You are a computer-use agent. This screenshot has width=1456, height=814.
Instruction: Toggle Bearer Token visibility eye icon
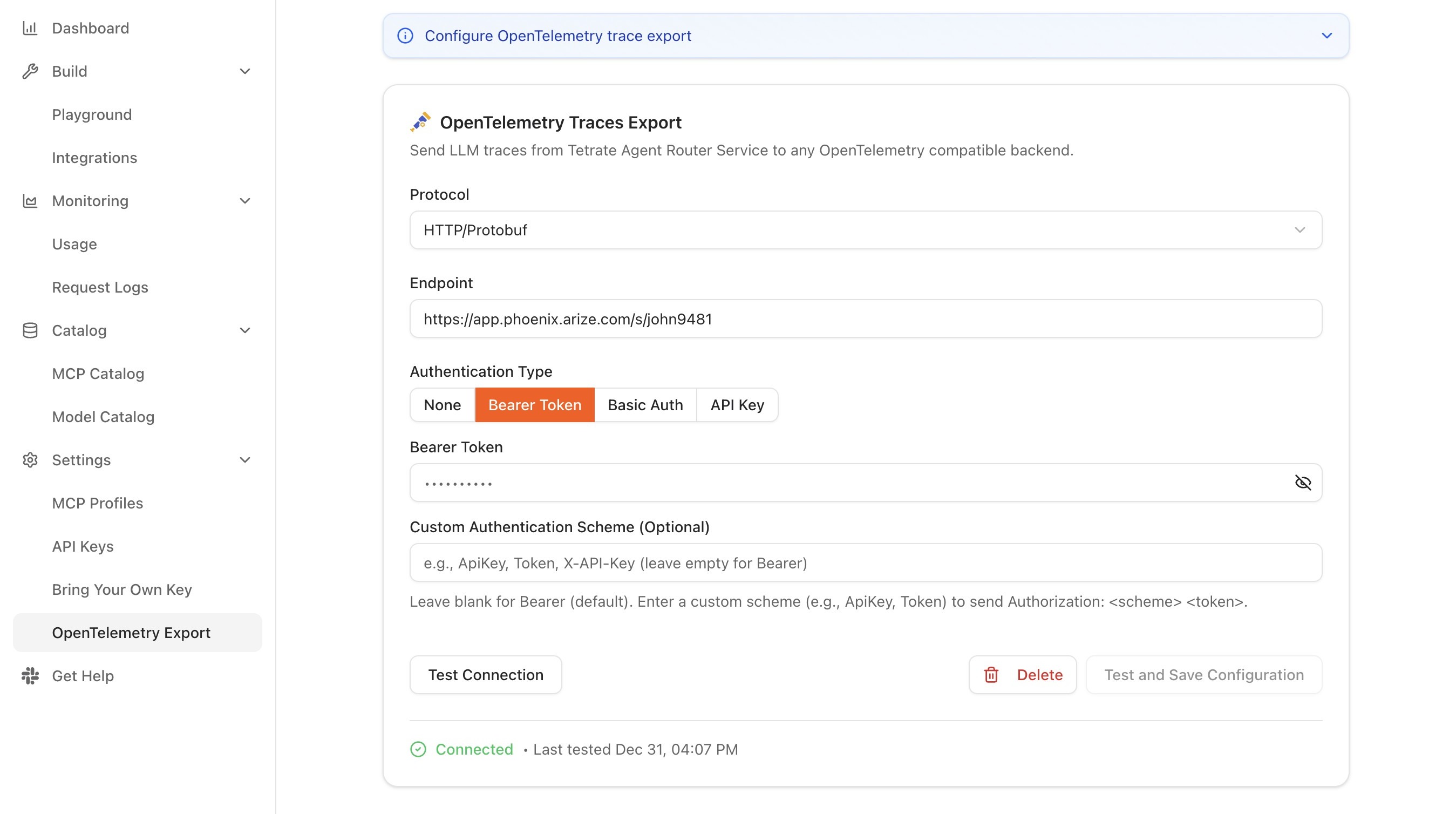(1303, 482)
